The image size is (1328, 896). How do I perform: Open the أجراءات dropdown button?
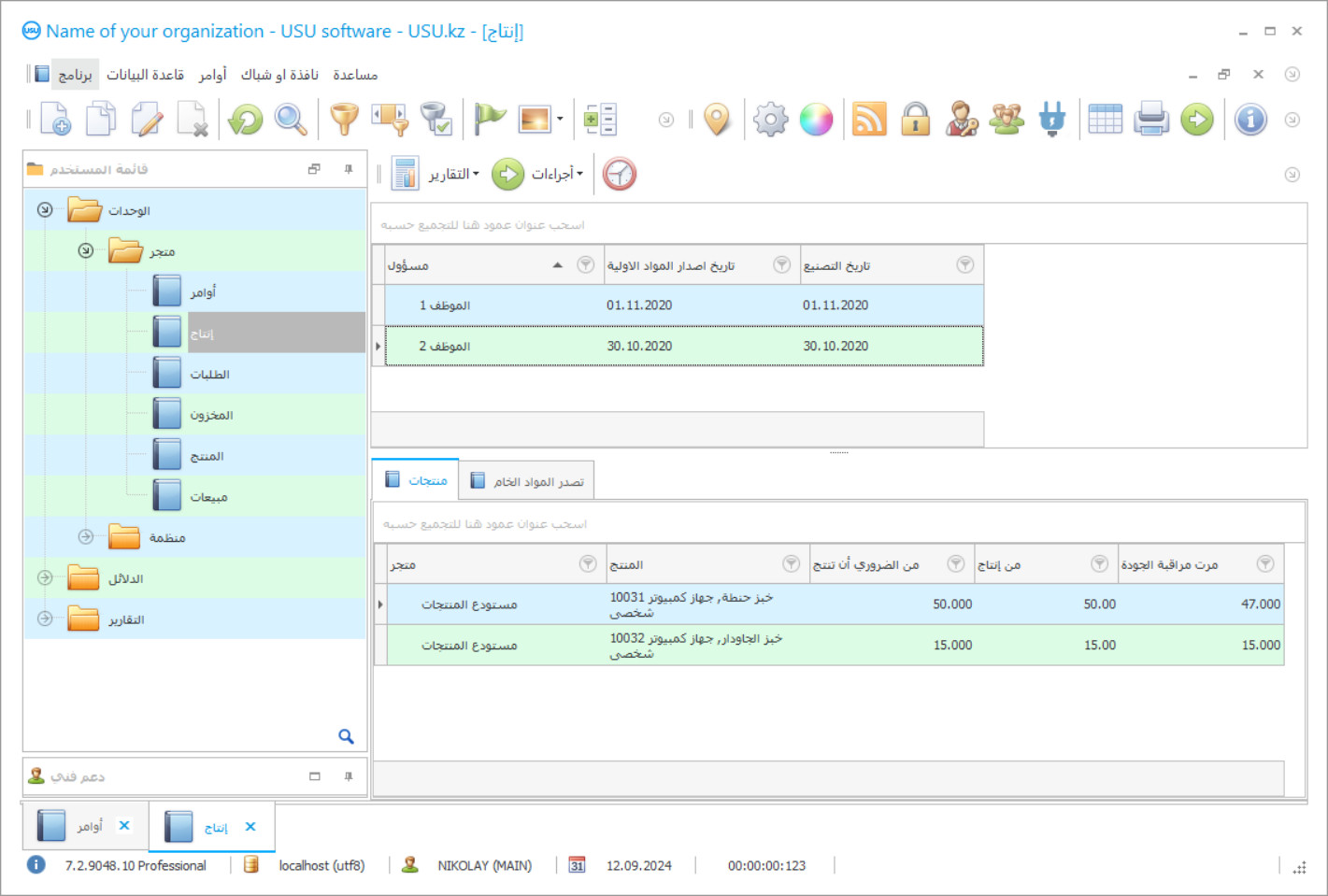pyautogui.click(x=556, y=175)
